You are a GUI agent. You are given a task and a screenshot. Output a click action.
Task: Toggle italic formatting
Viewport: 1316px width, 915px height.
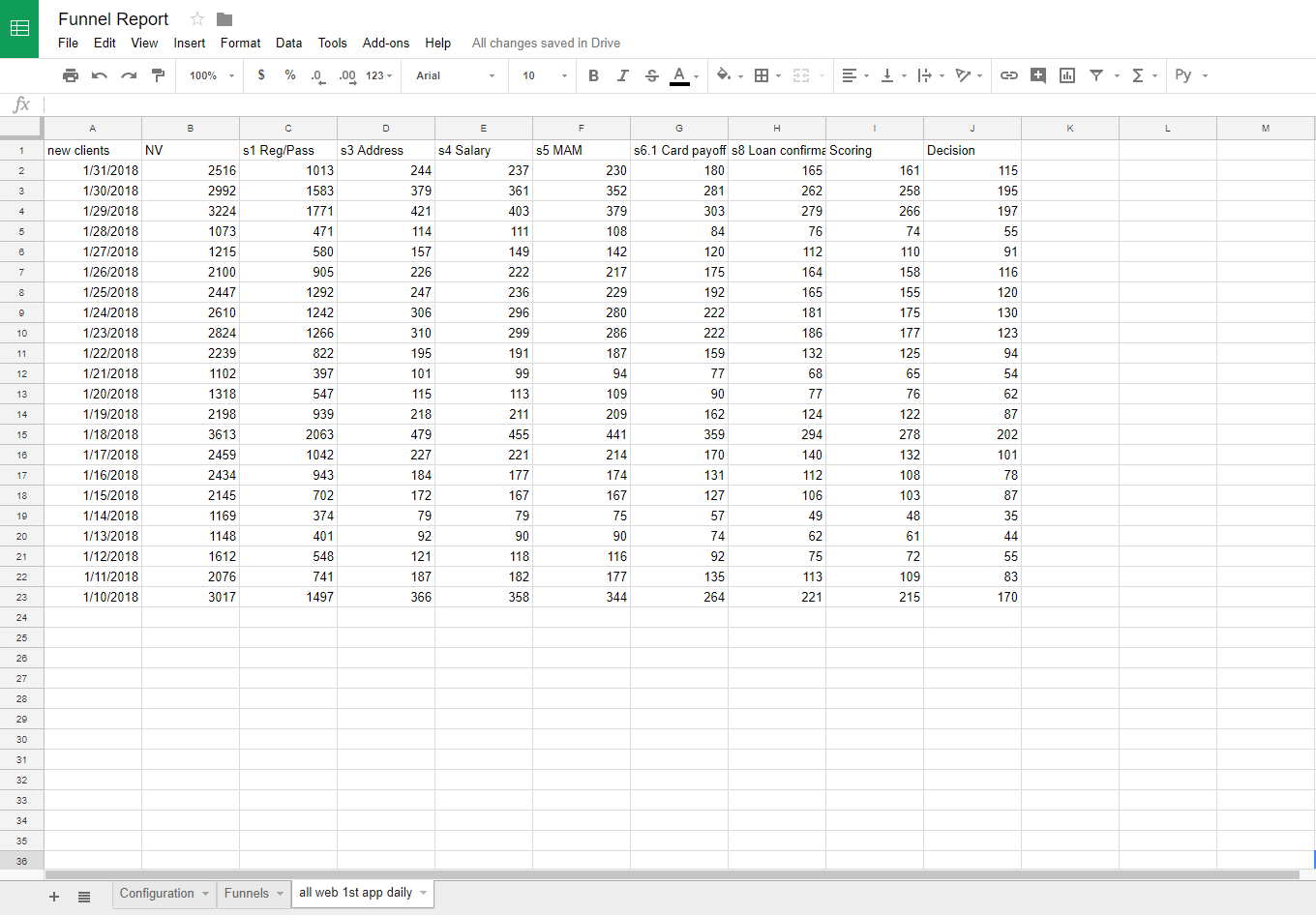622,75
